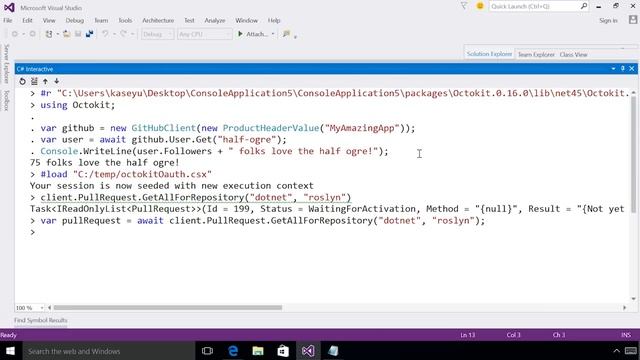Screen dimensions: 640x360
Task: Click the Save toolbar icon
Action: (x=78, y=34)
